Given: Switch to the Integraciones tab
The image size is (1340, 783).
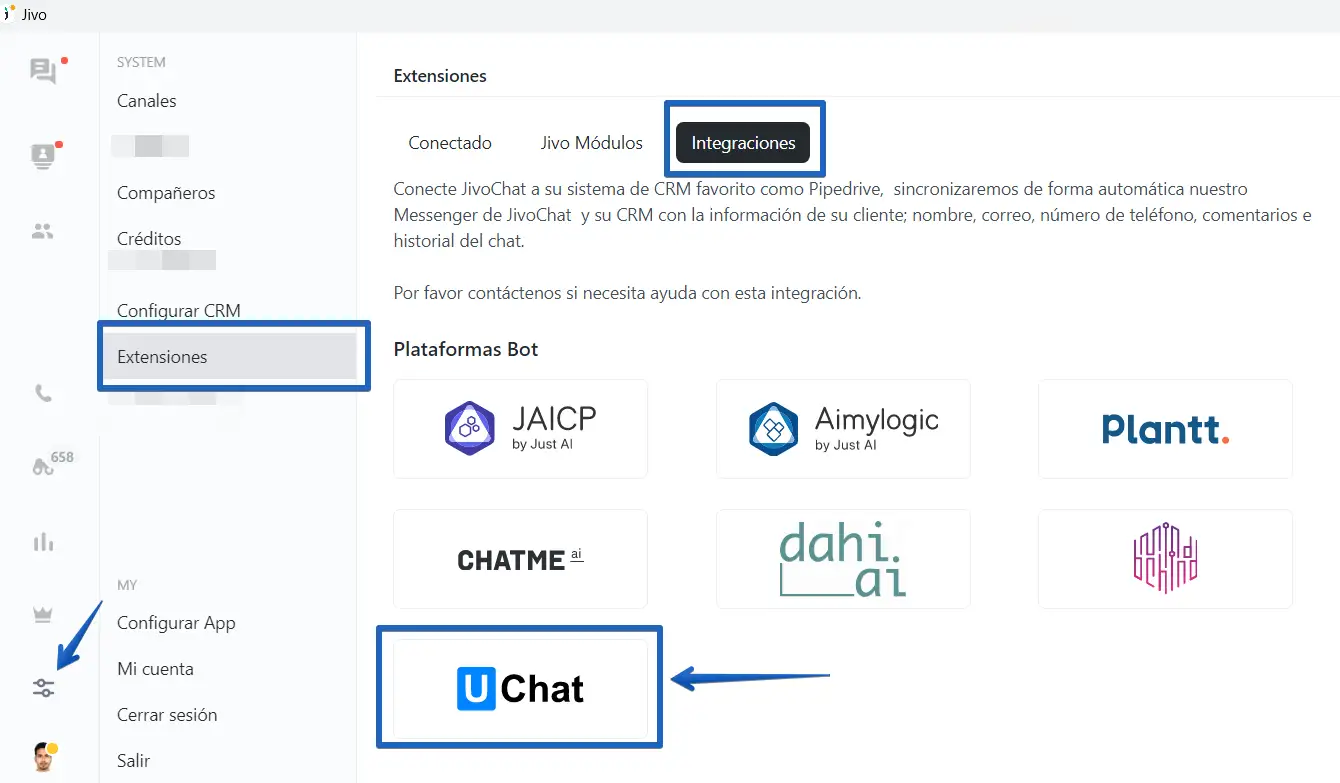Looking at the screenshot, I should click(743, 143).
